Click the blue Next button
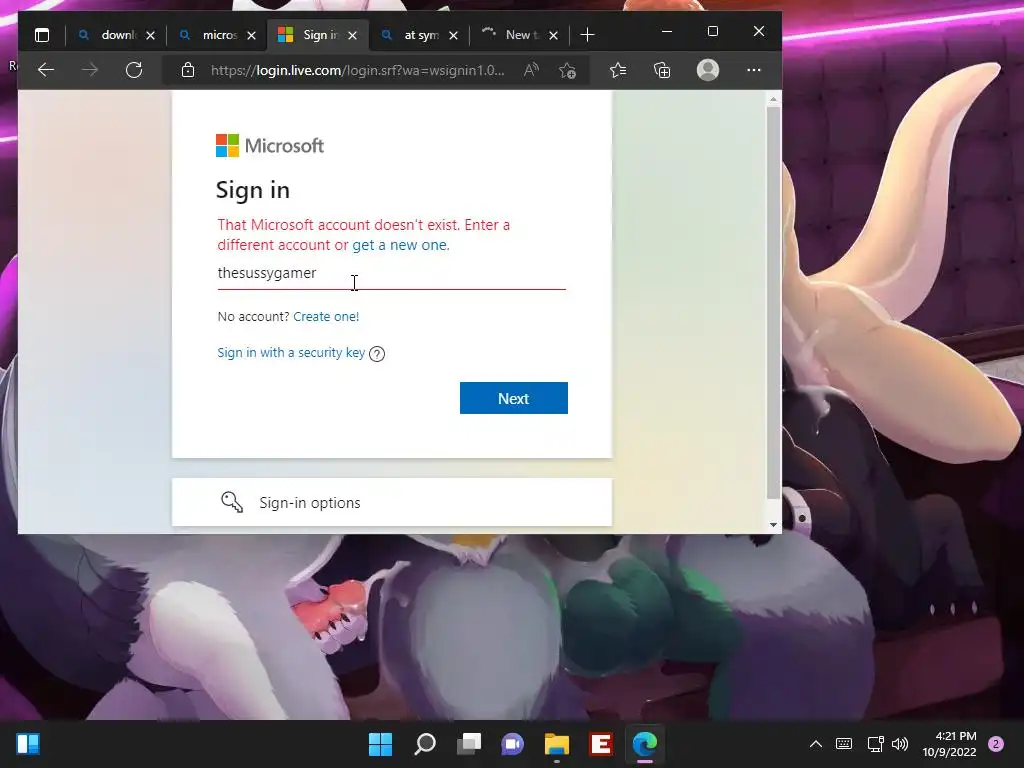Viewport: 1024px width, 768px height. pyautogui.click(x=513, y=398)
